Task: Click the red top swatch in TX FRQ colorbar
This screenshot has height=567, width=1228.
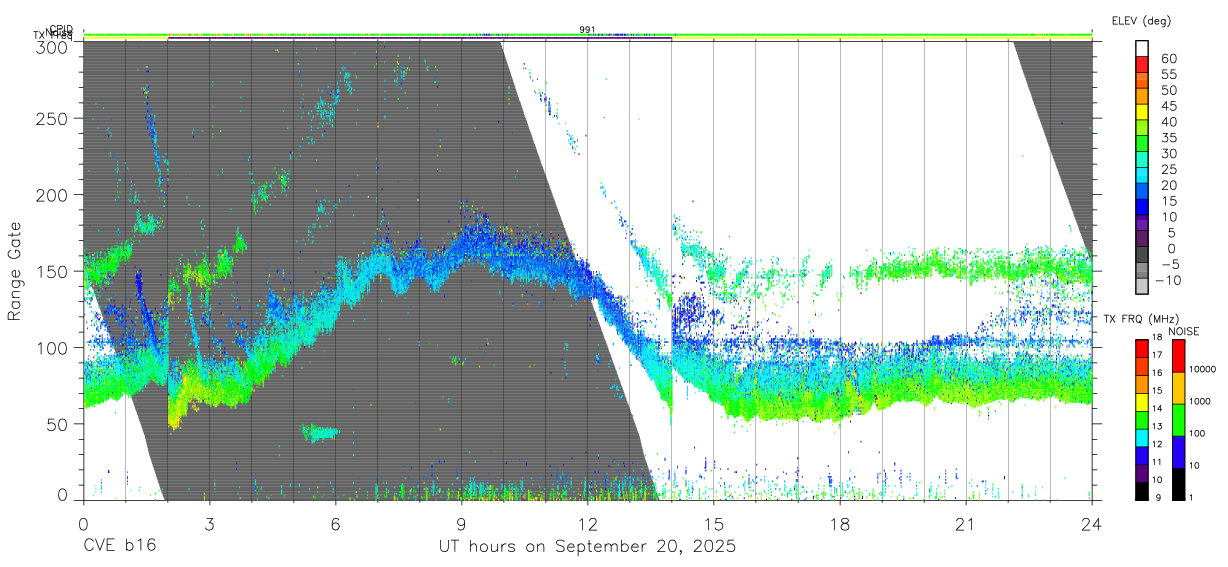Action: coord(1142,347)
